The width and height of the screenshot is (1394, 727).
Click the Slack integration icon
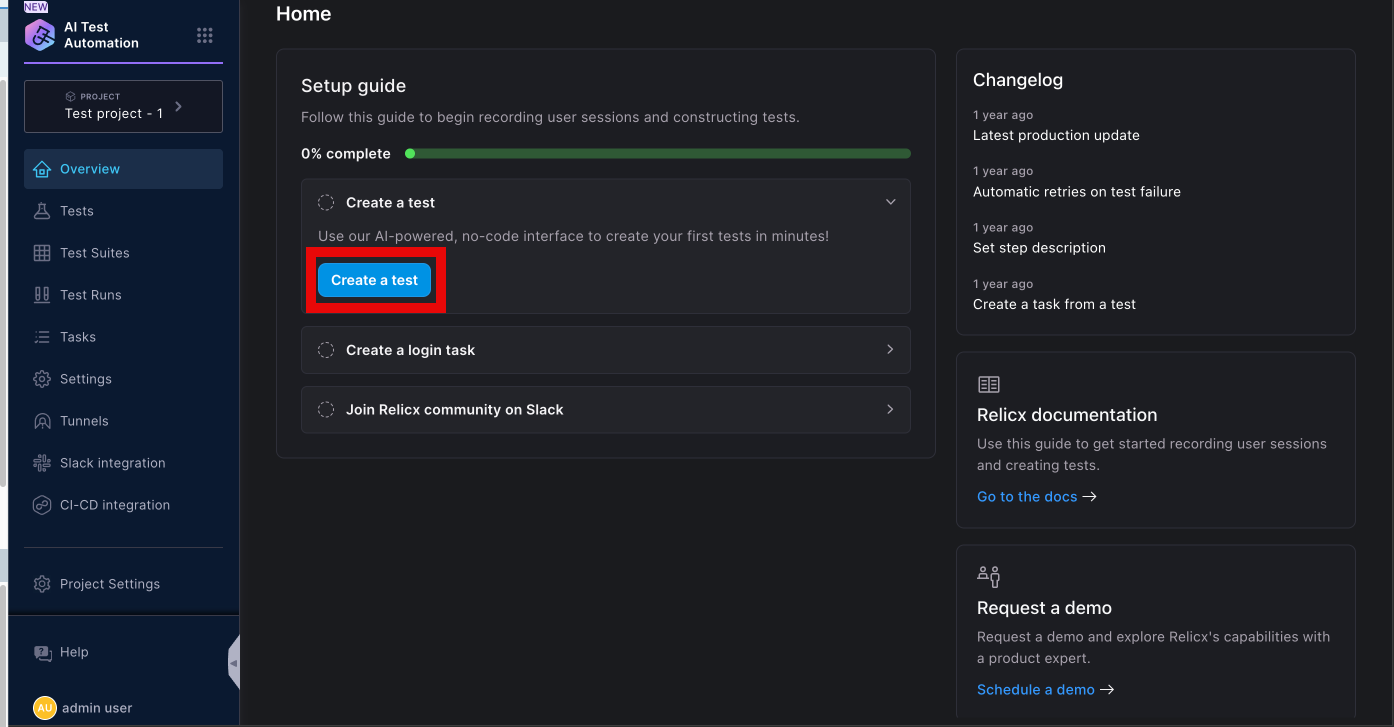(x=42, y=463)
